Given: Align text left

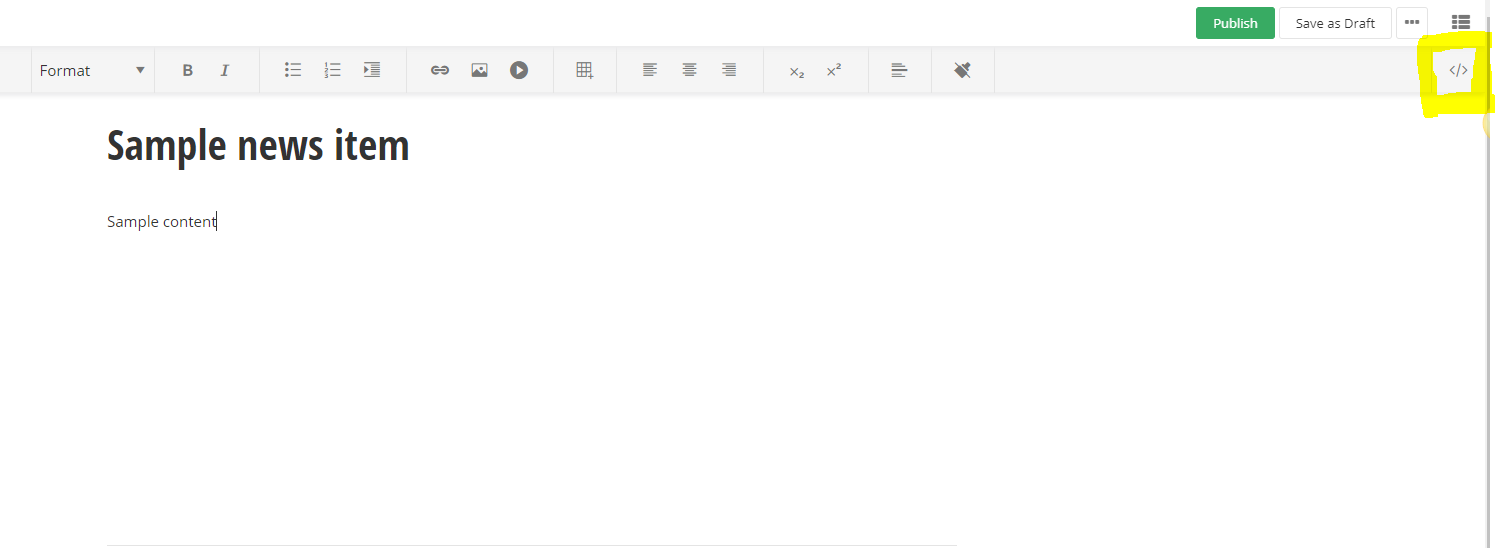Looking at the screenshot, I should click(x=650, y=70).
